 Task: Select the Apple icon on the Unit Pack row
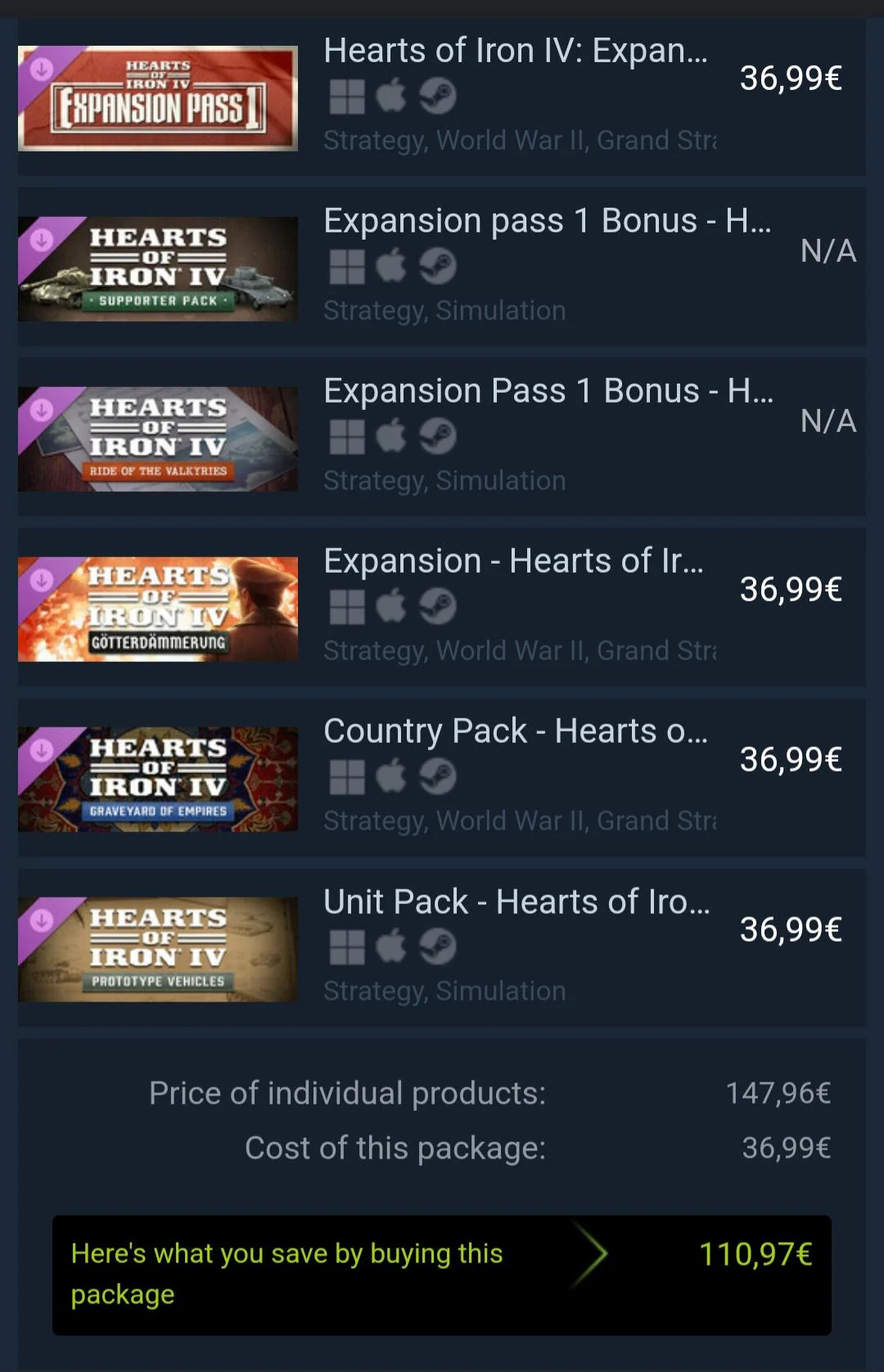pyautogui.click(x=392, y=947)
